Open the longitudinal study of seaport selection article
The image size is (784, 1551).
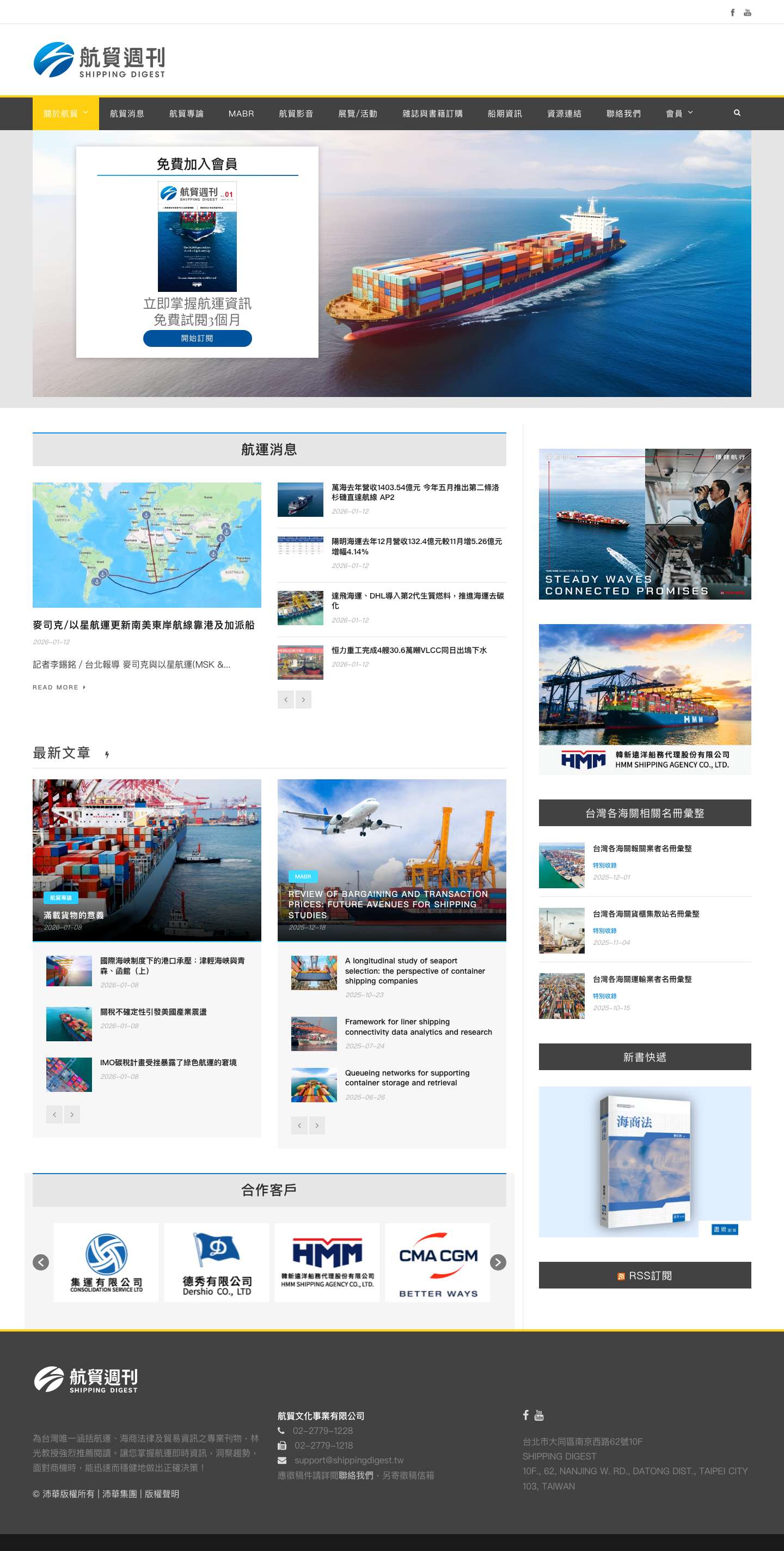pos(415,970)
